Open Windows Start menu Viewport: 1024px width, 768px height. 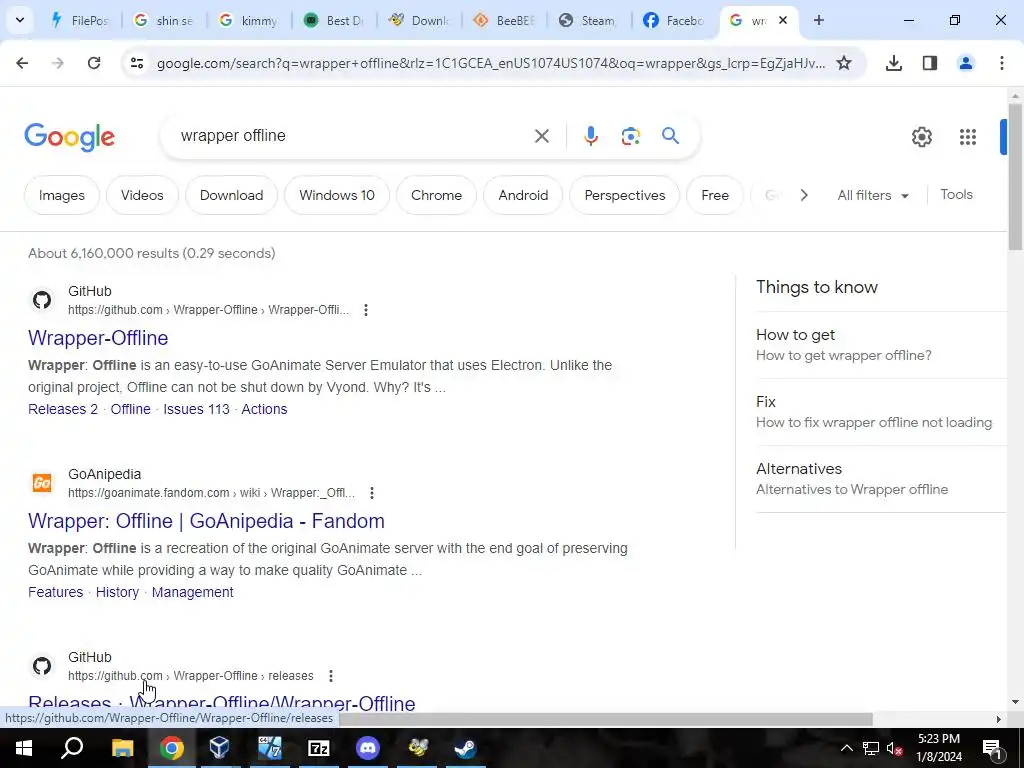click(24, 748)
